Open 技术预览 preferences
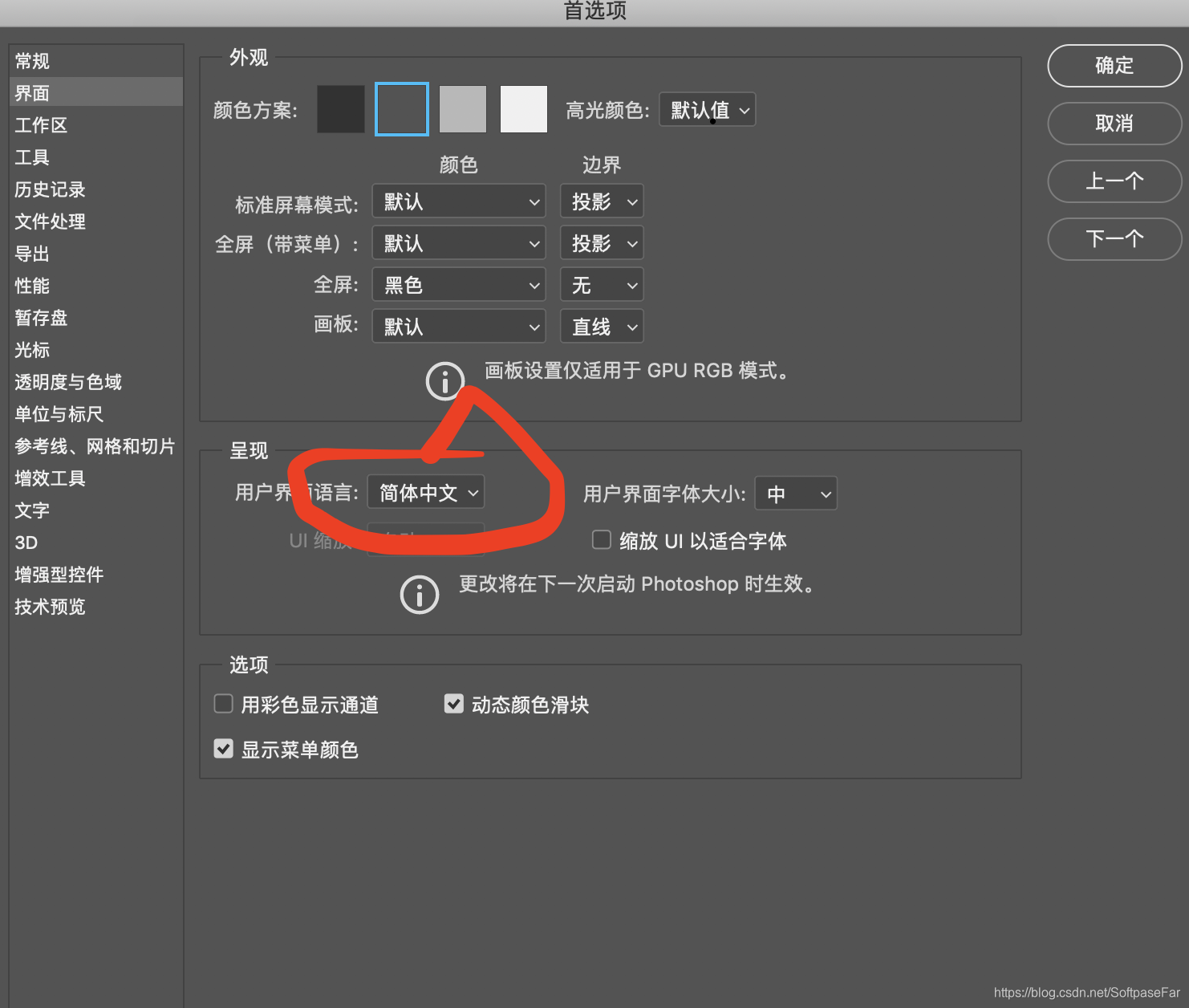The height and width of the screenshot is (1008, 1189). pyautogui.click(x=96, y=607)
